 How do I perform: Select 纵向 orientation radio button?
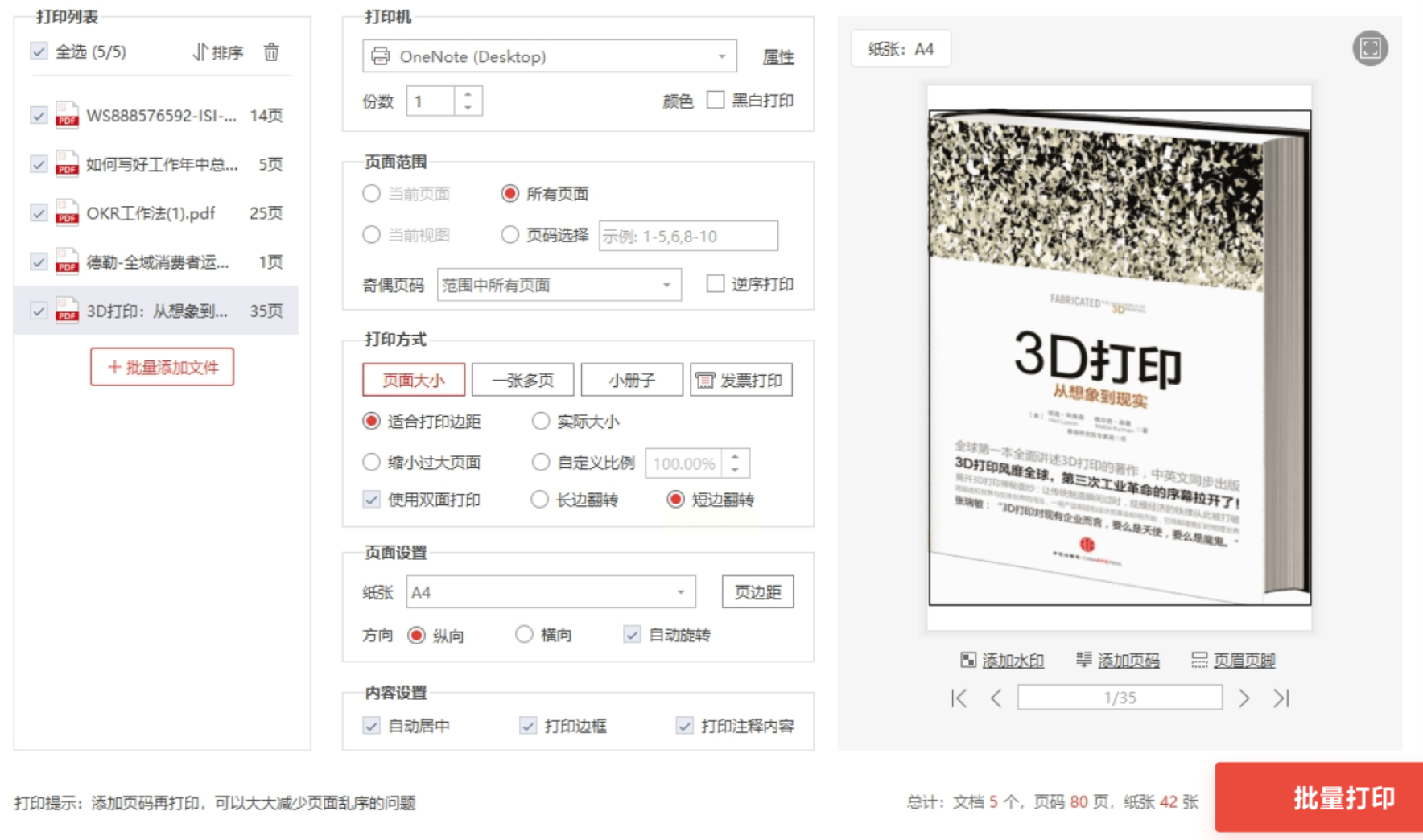(416, 635)
